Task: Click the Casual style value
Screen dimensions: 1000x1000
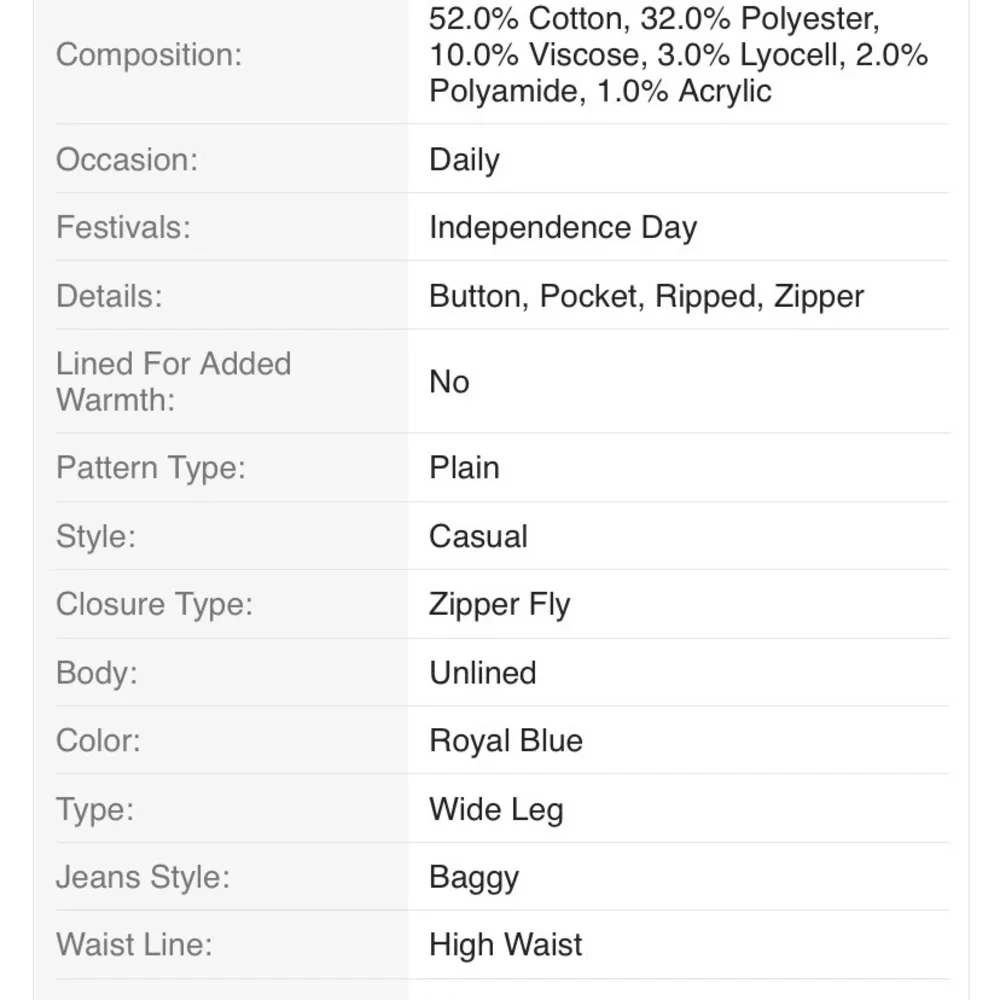Action: point(478,536)
